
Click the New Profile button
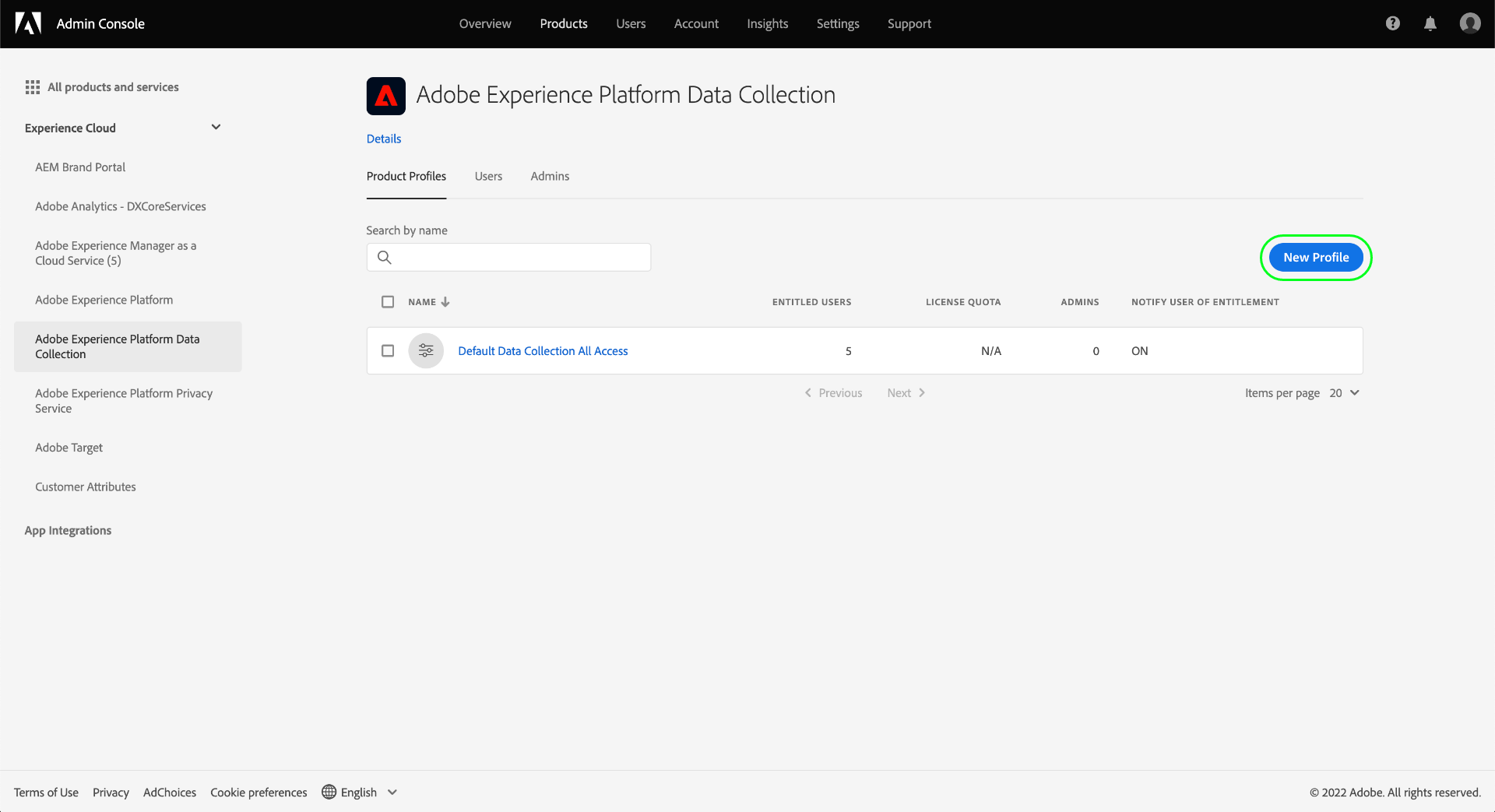[x=1315, y=258]
